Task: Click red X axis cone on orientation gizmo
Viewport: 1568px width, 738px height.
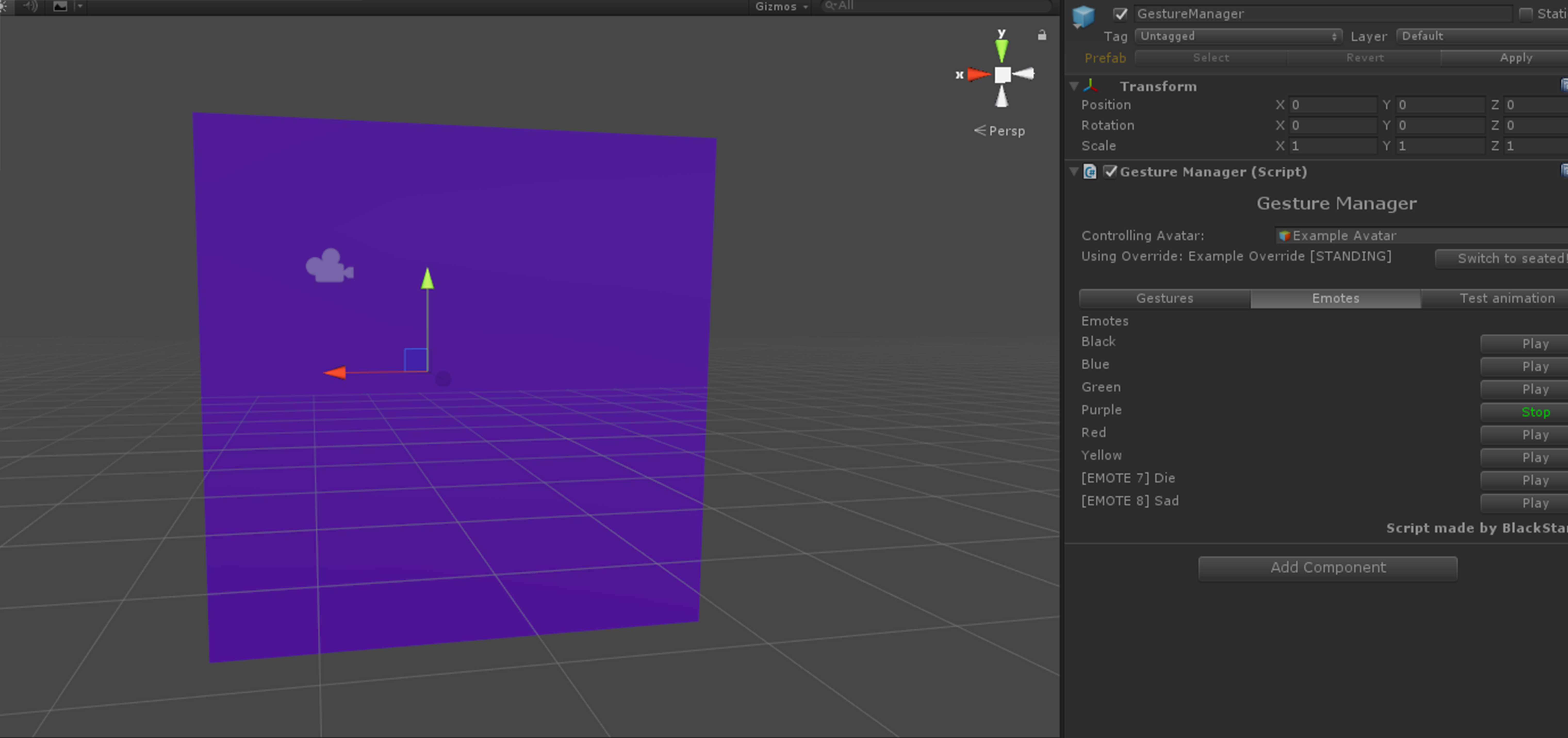Action: coord(978,74)
